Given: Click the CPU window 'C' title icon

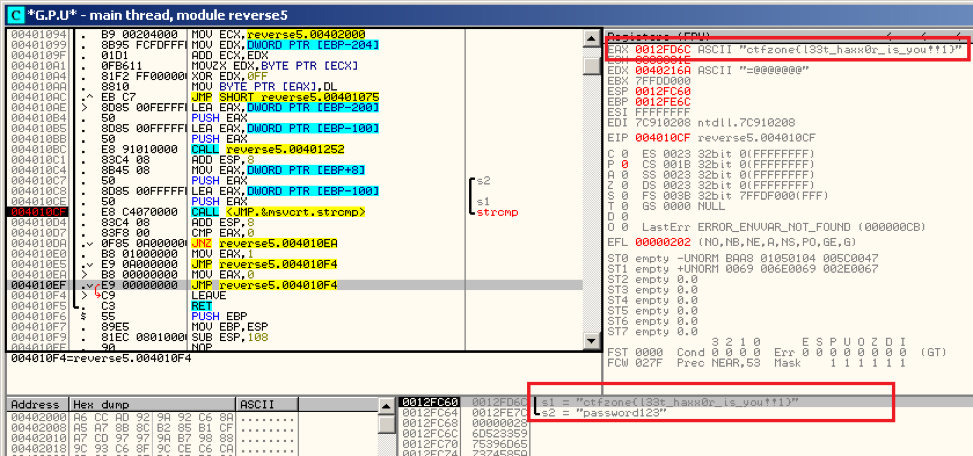Looking at the screenshot, I should coord(17,14).
